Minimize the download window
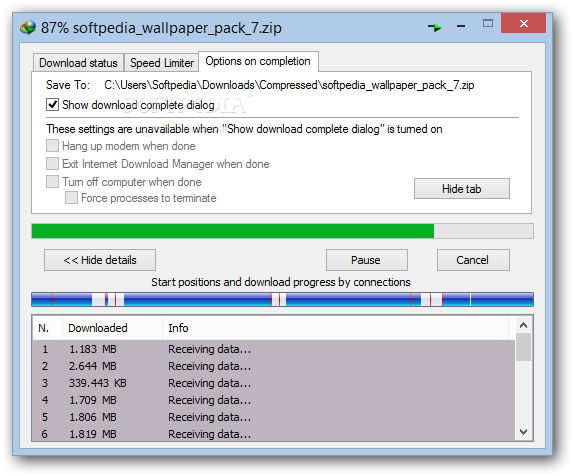Screen dimensions: 573x476 point(461,26)
